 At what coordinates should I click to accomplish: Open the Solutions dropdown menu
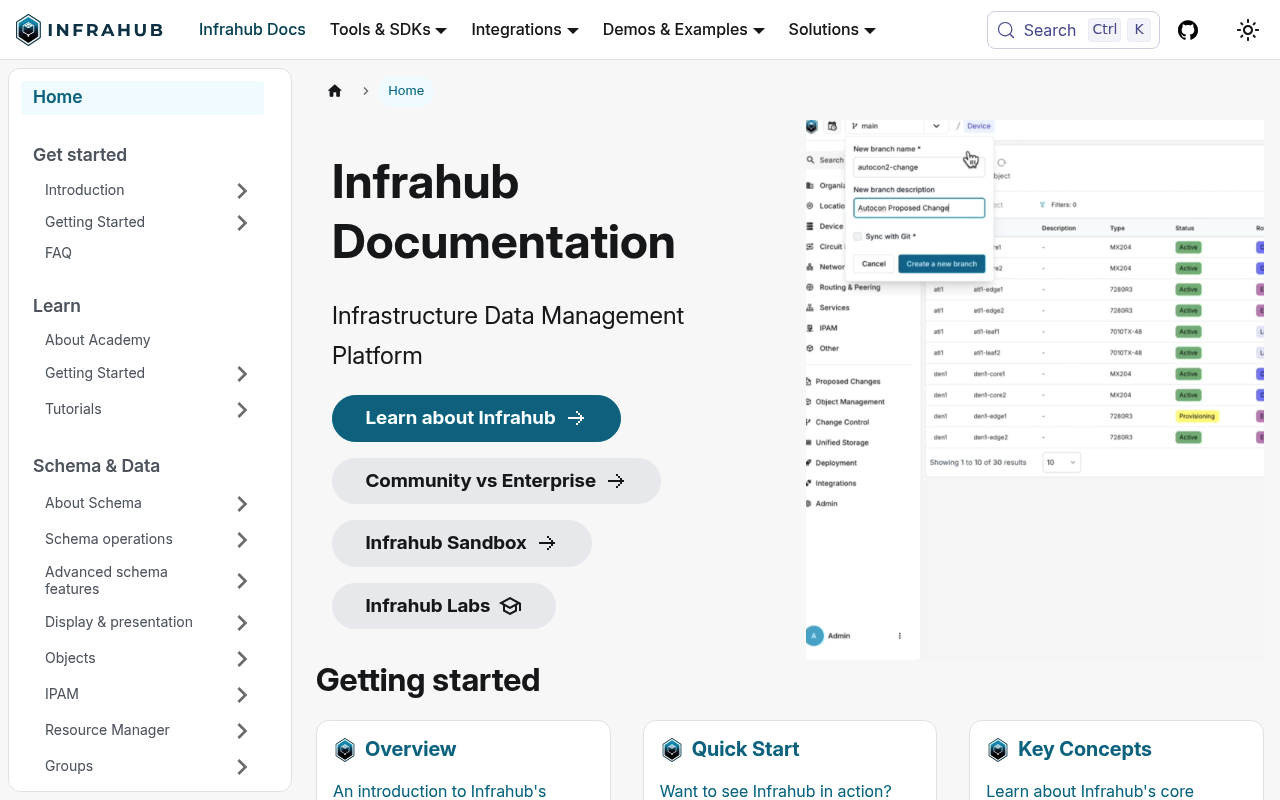(832, 30)
